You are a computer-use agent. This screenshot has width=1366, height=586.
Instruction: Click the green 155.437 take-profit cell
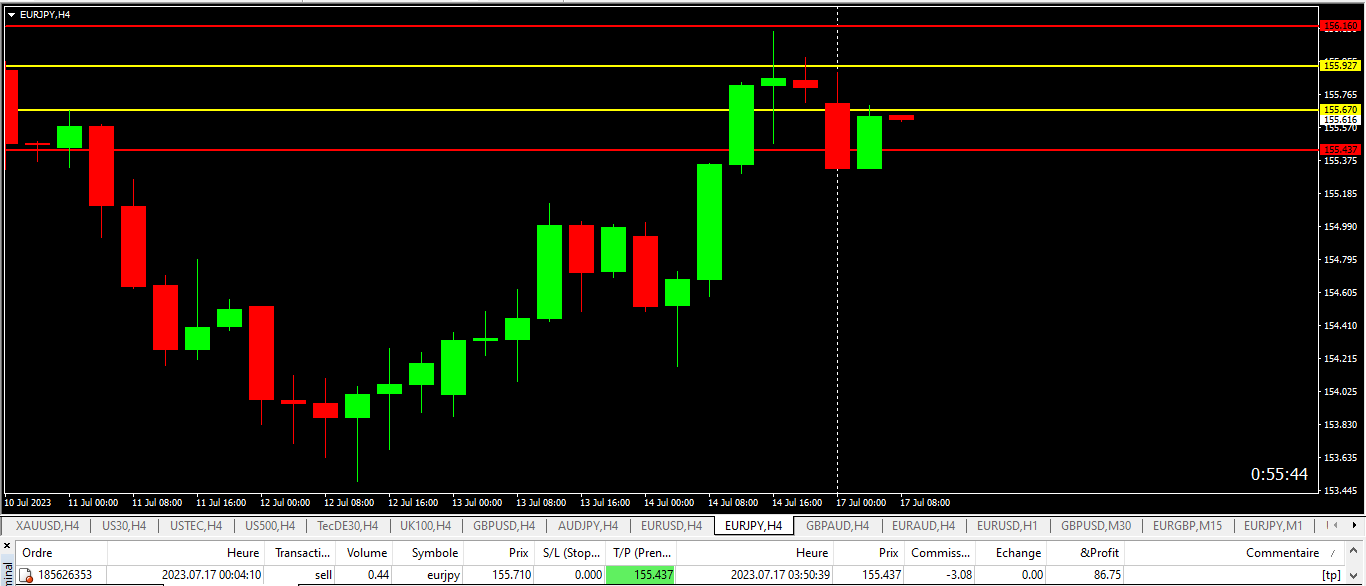(640, 575)
